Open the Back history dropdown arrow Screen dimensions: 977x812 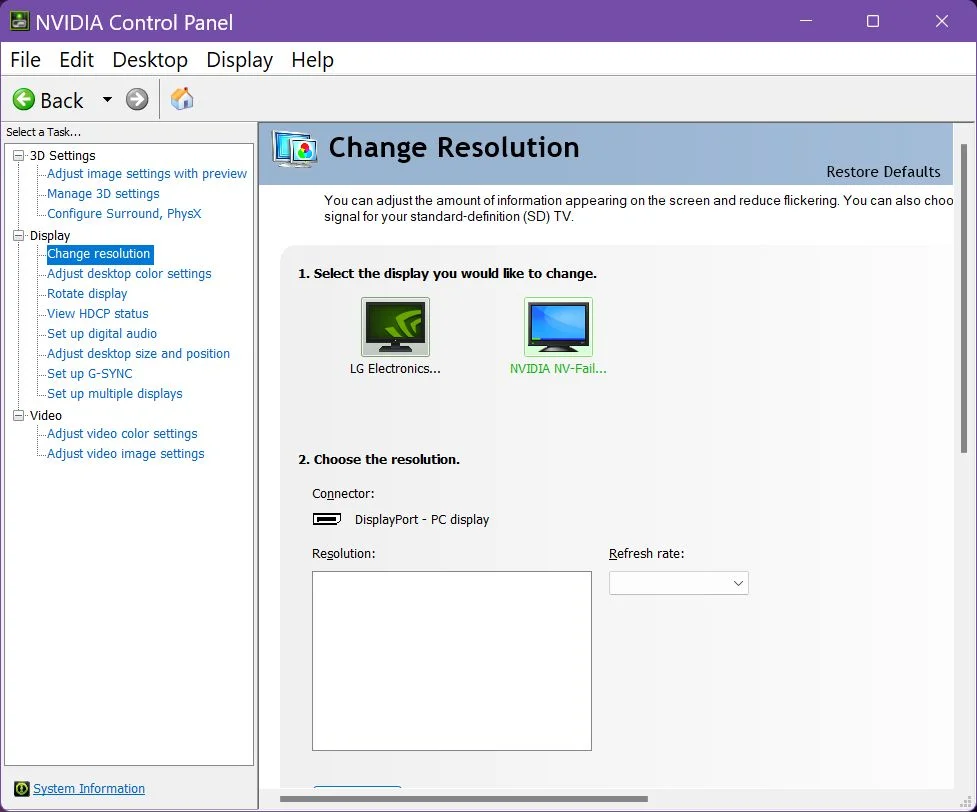click(x=107, y=99)
